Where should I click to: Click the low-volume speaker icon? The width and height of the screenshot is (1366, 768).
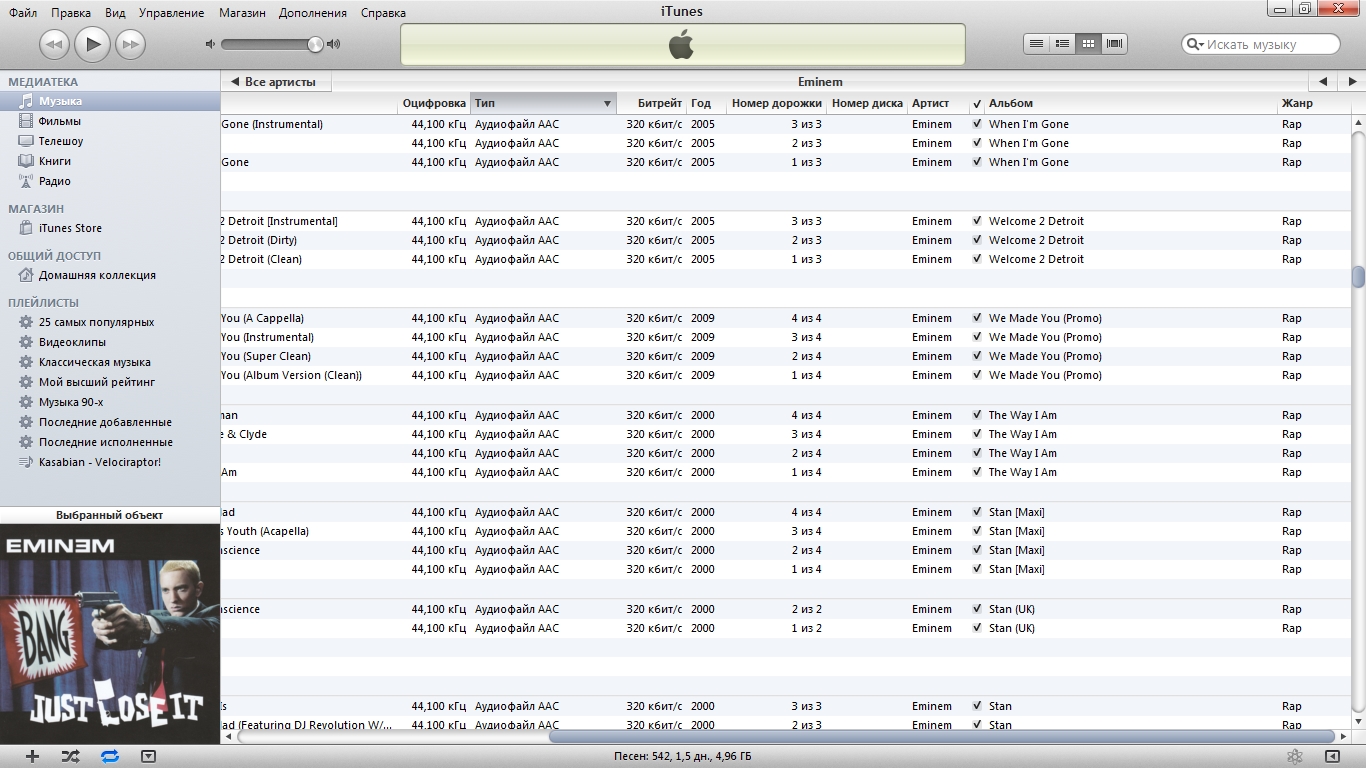tap(210, 44)
